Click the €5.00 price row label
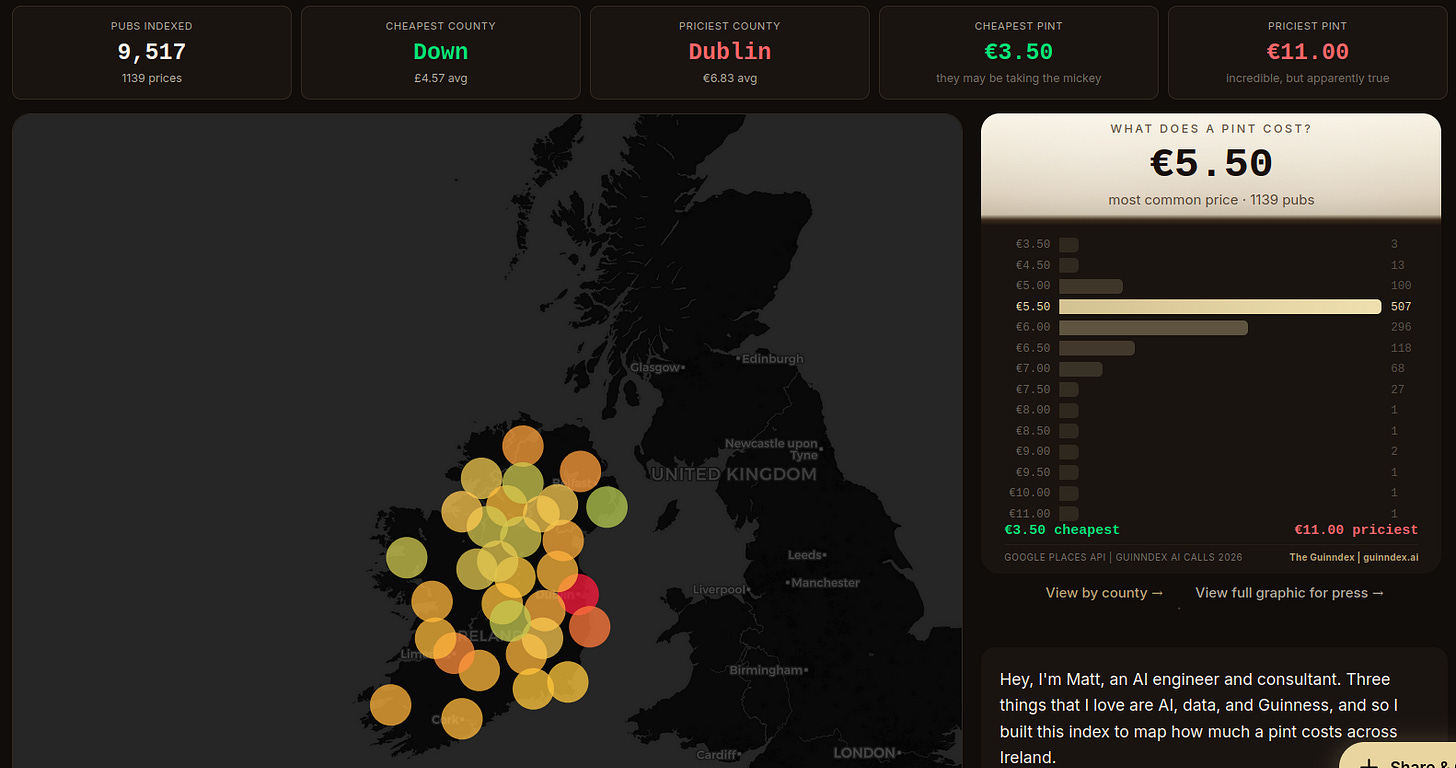This screenshot has height=768, width=1456. [x=1033, y=286]
